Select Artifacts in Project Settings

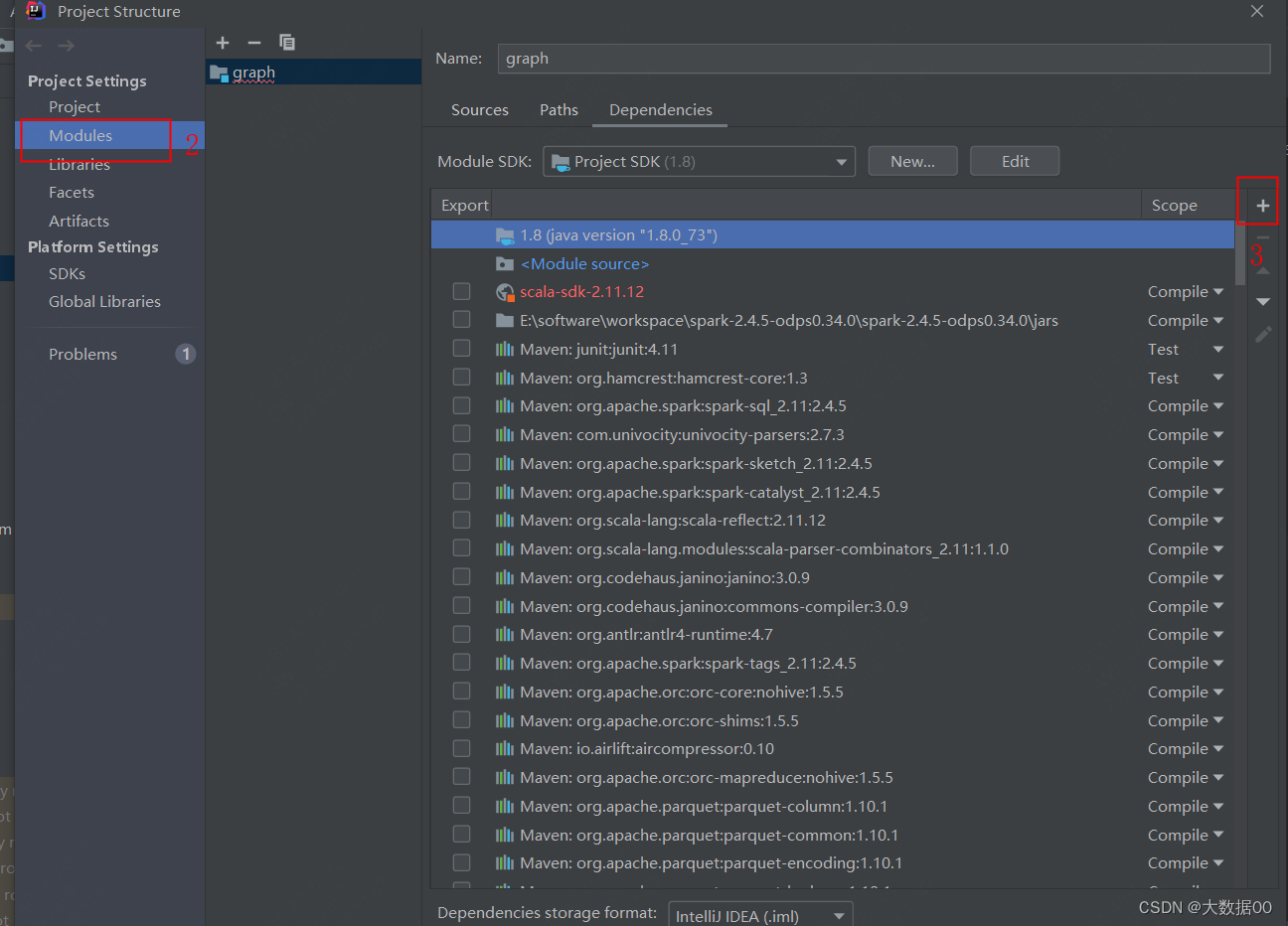(x=79, y=222)
